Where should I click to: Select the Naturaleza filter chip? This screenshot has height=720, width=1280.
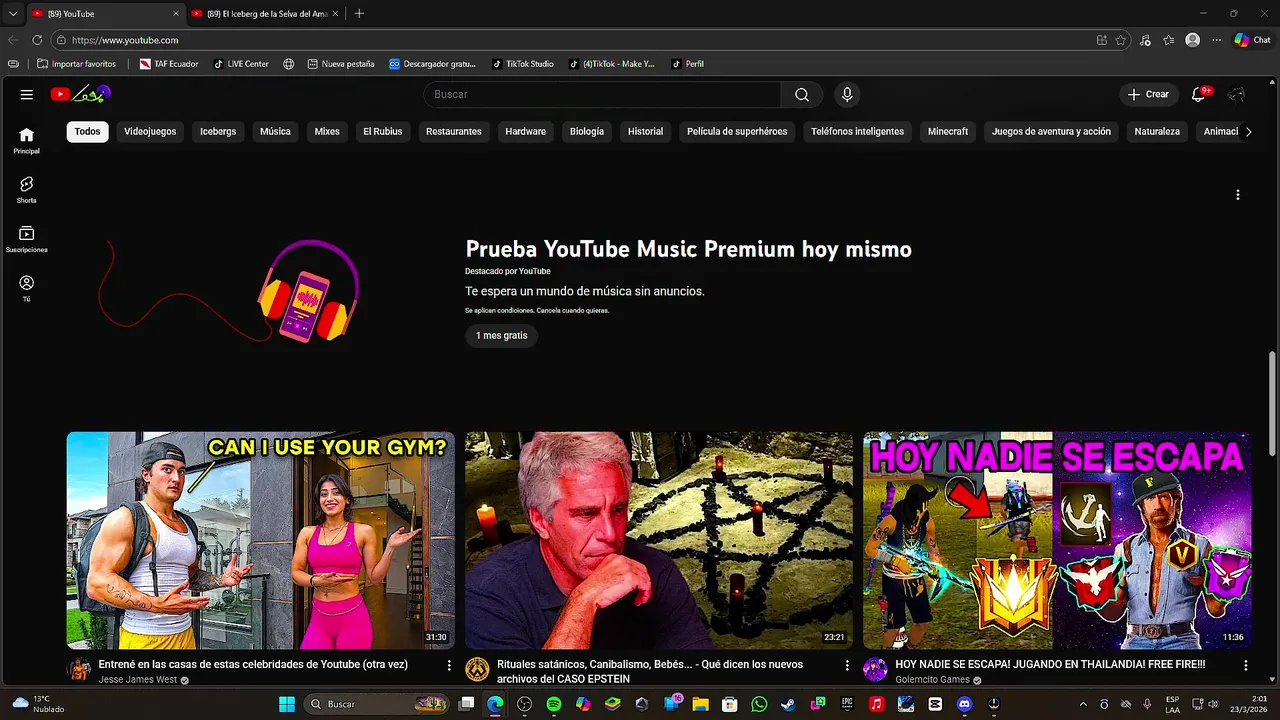[x=1157, y=132]
